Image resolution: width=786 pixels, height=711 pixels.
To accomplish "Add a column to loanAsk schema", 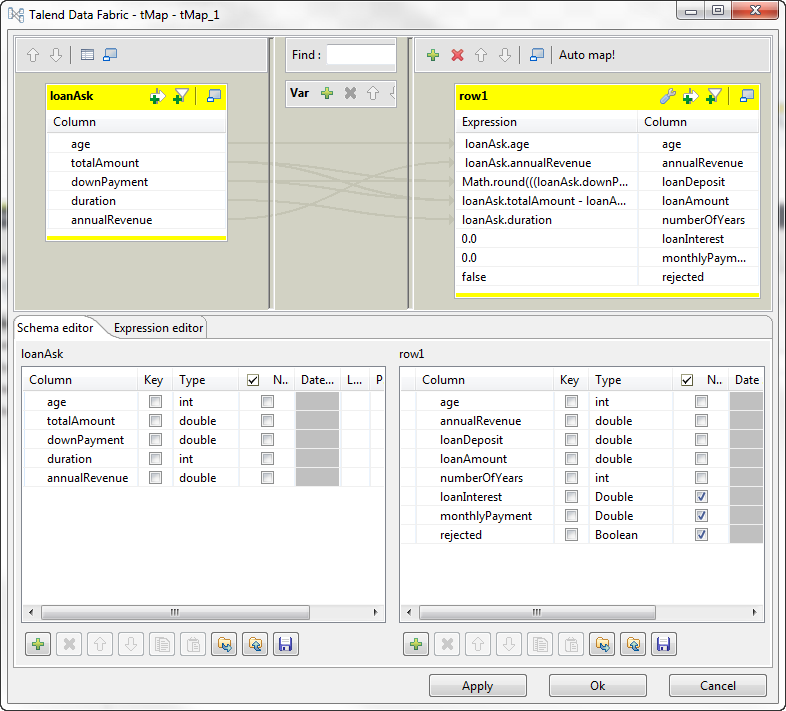I will pyautogui.click(x=38, y=644).
